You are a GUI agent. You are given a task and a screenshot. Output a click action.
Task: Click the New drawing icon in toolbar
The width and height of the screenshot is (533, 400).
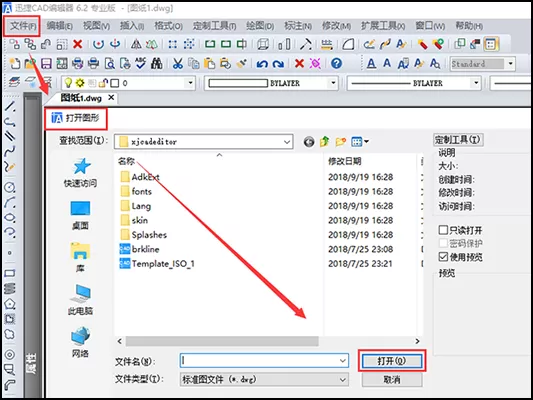(x=14, y=64)
